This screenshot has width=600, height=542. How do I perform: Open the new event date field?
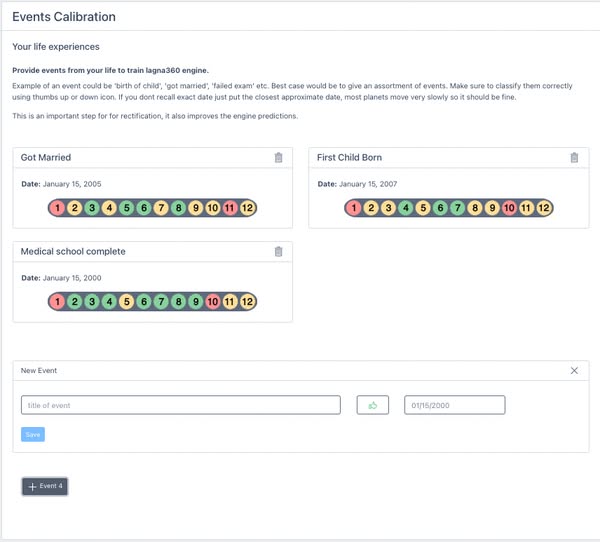click(454, 405)
